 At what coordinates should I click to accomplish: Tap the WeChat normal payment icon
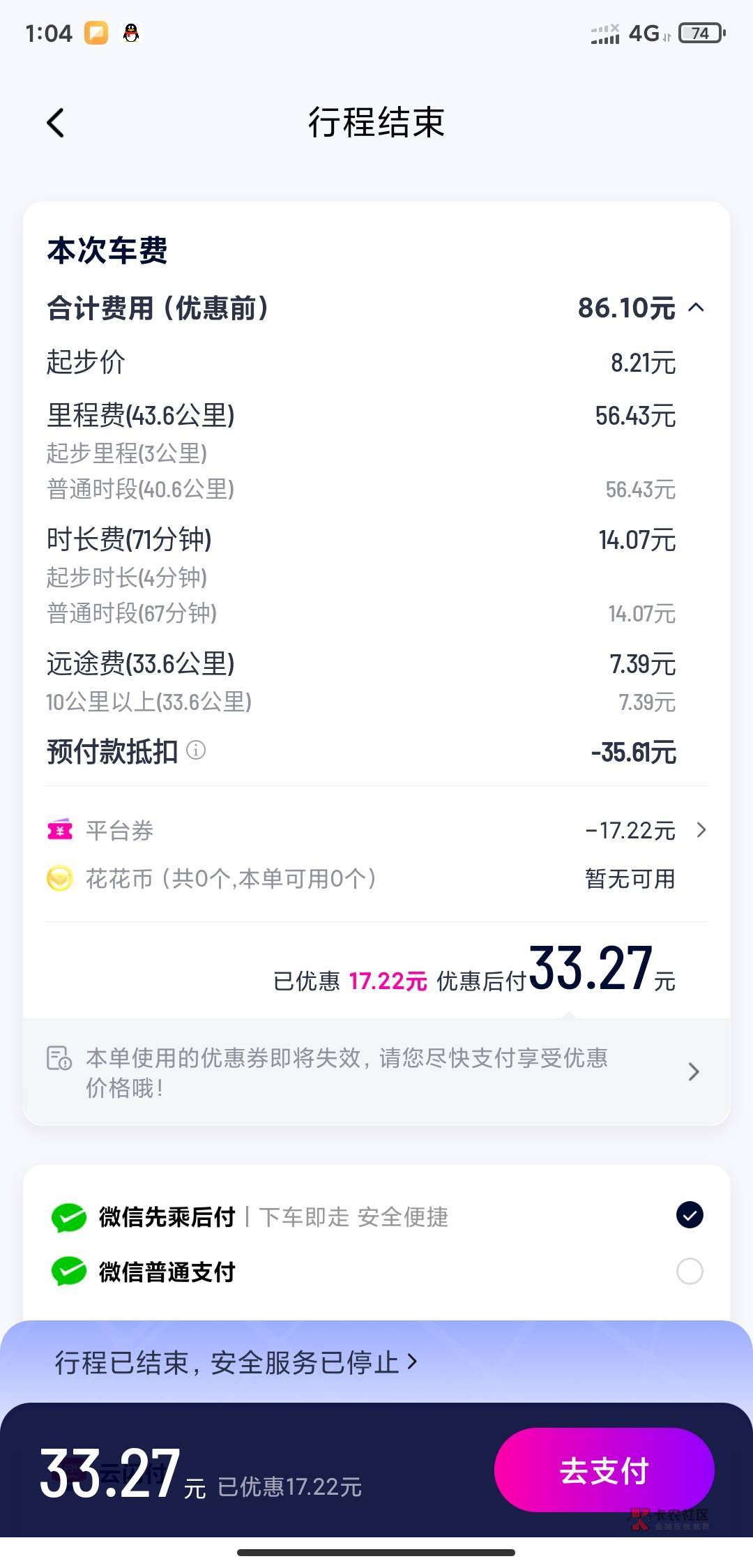point(69,1272)
